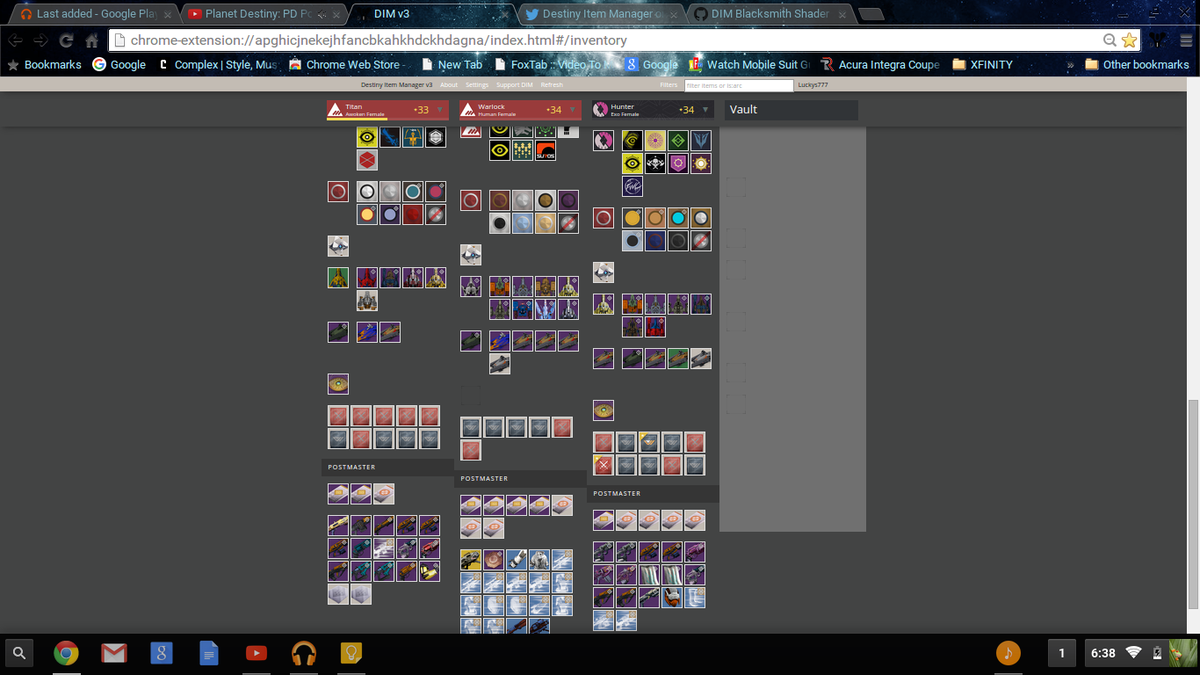Open the Other bookmarks folder

pyautogui.click(x=1137, y=65)
